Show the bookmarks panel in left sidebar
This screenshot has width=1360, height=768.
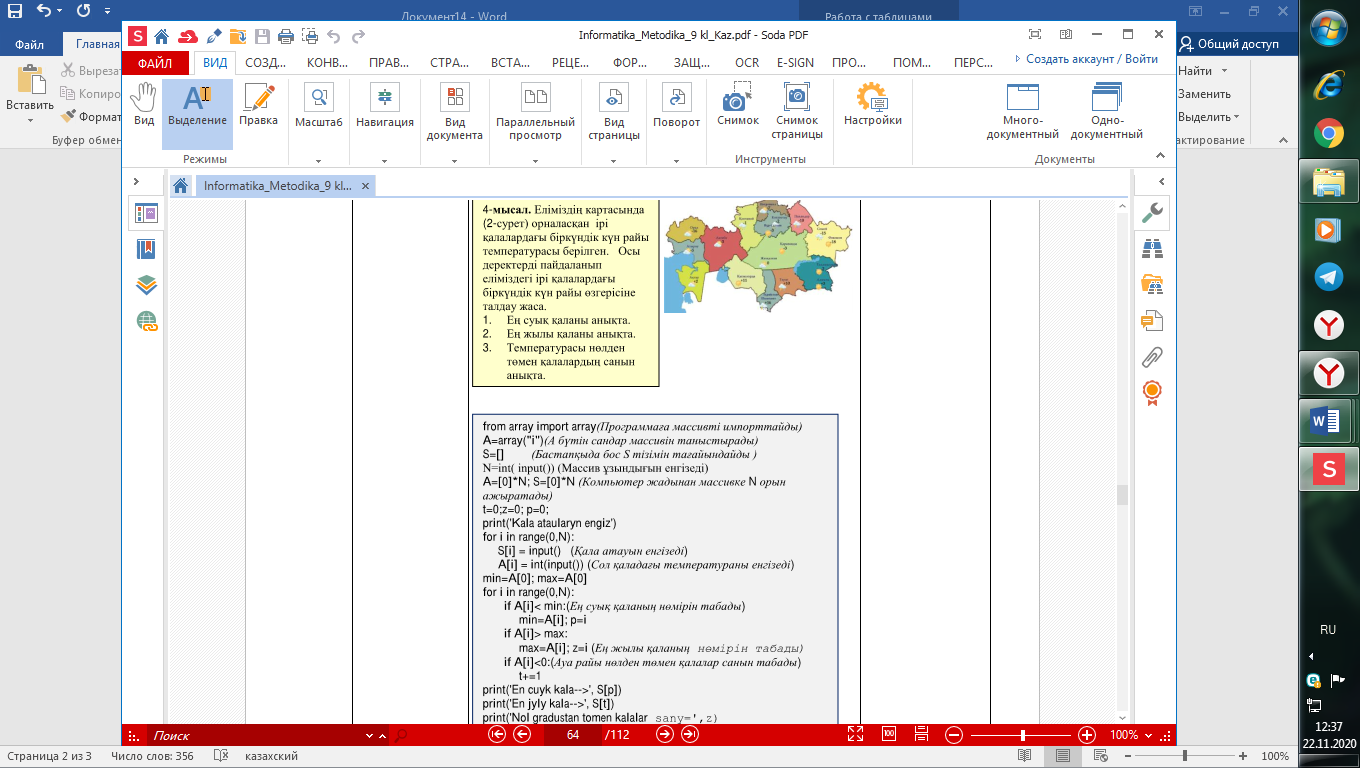coord(147,249)
